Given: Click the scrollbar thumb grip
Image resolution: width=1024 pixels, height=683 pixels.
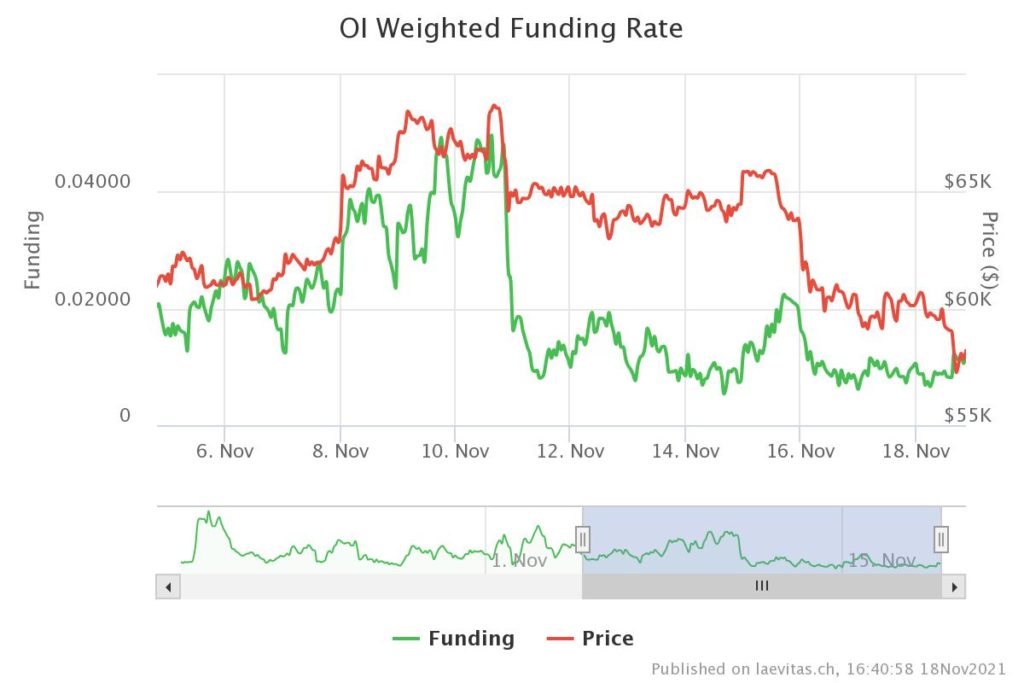Looking at the screenshot, I should (762, 586).
